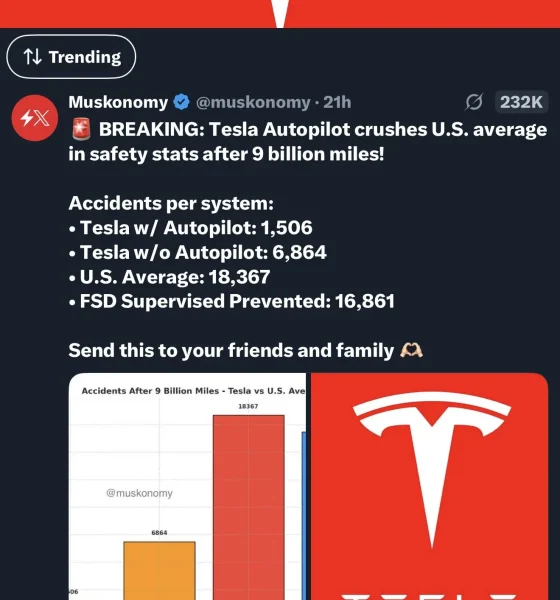Image resolution: width=560 pixels, height=600 pixels.
Task: Click the red siren emoji
Action: tap(81, 129)
